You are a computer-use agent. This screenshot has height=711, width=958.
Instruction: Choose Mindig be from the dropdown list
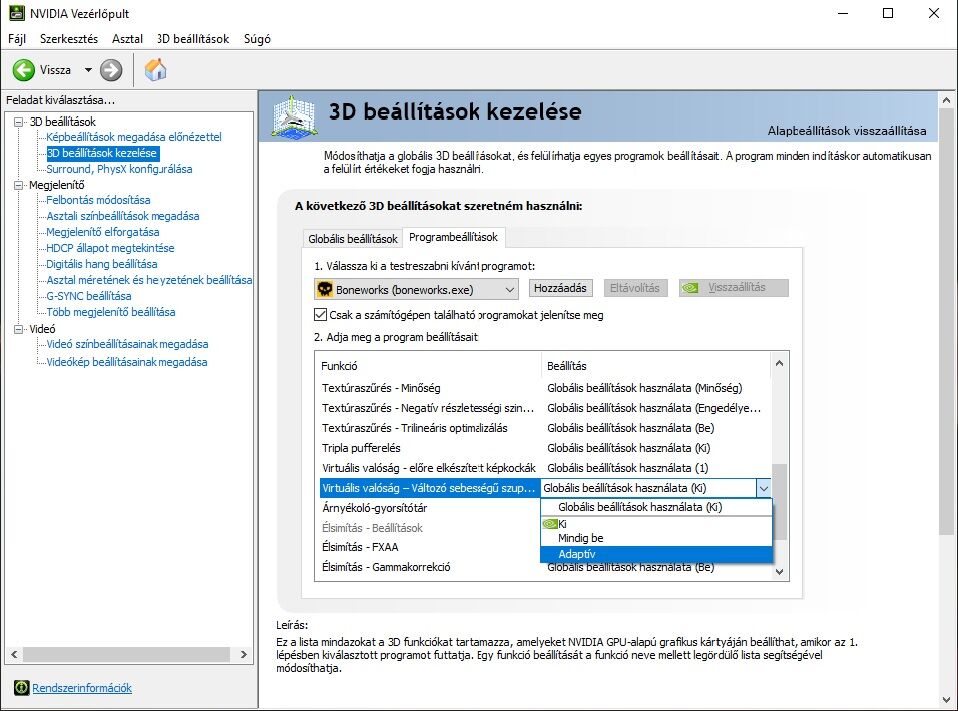[656, 538]
